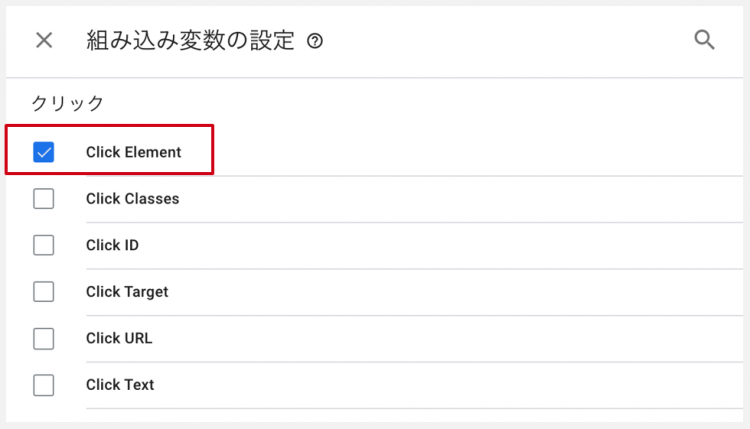Close the built-in variables settings panel

44,40
